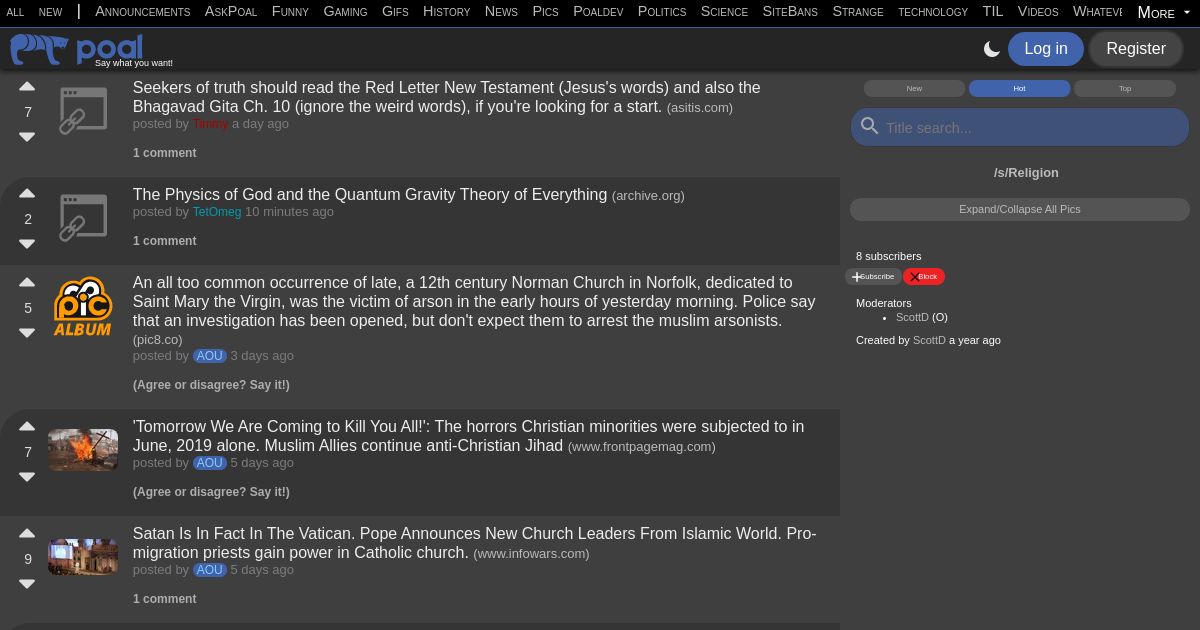Open the ScottD link after 'Created by'

coord(929,340)
